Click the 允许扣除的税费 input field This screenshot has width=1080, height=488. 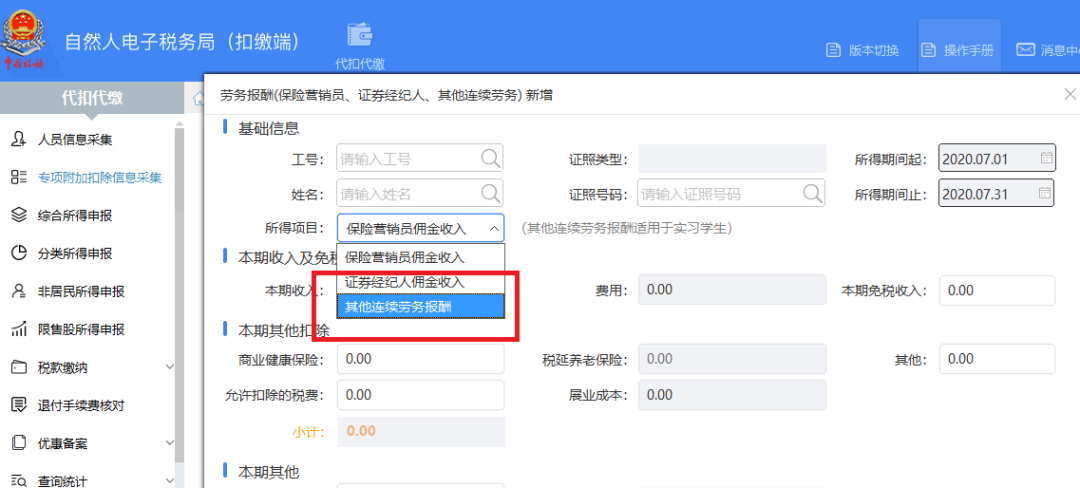(x=420, y=394)
